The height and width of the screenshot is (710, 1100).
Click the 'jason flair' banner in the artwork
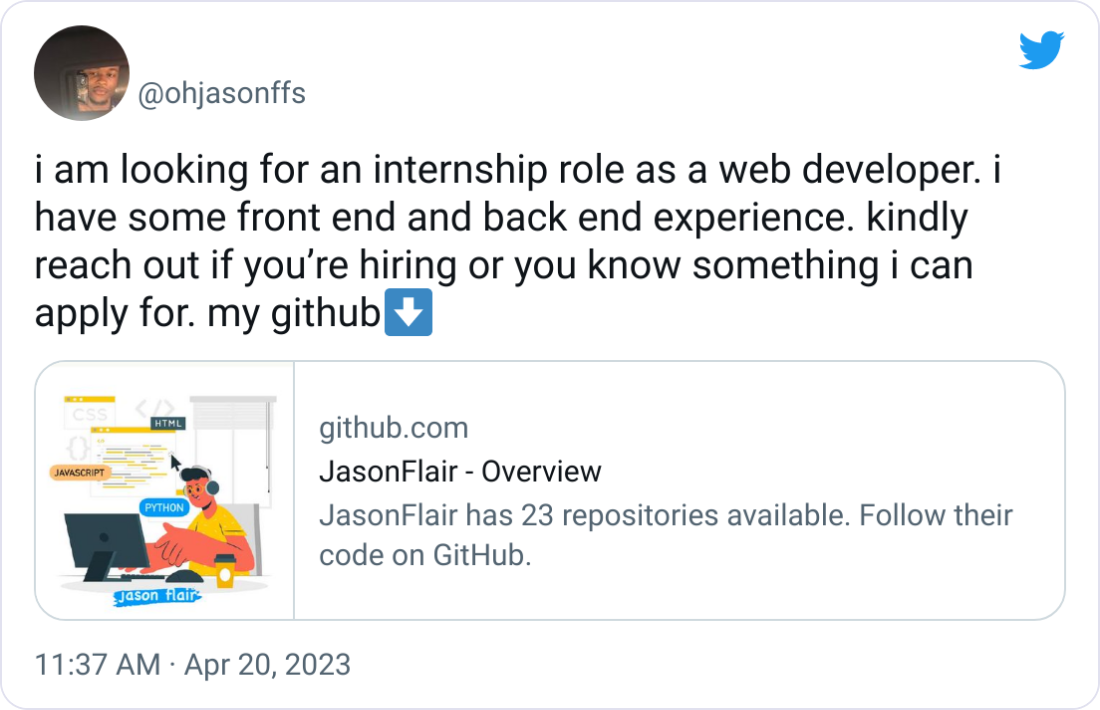157,595
